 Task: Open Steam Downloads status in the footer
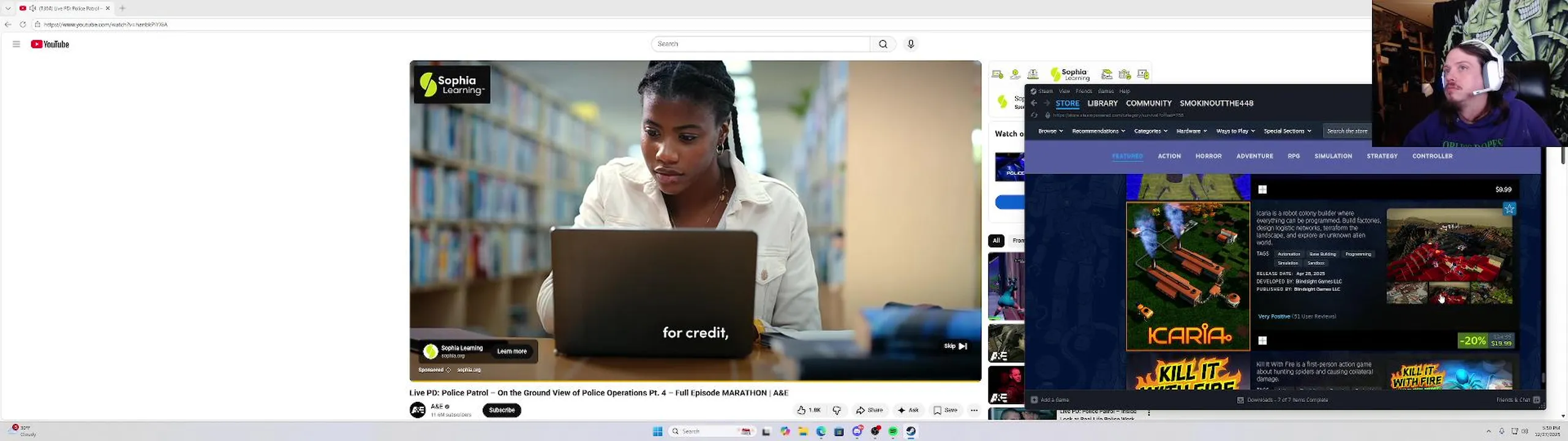click(x=1283, y=400)
